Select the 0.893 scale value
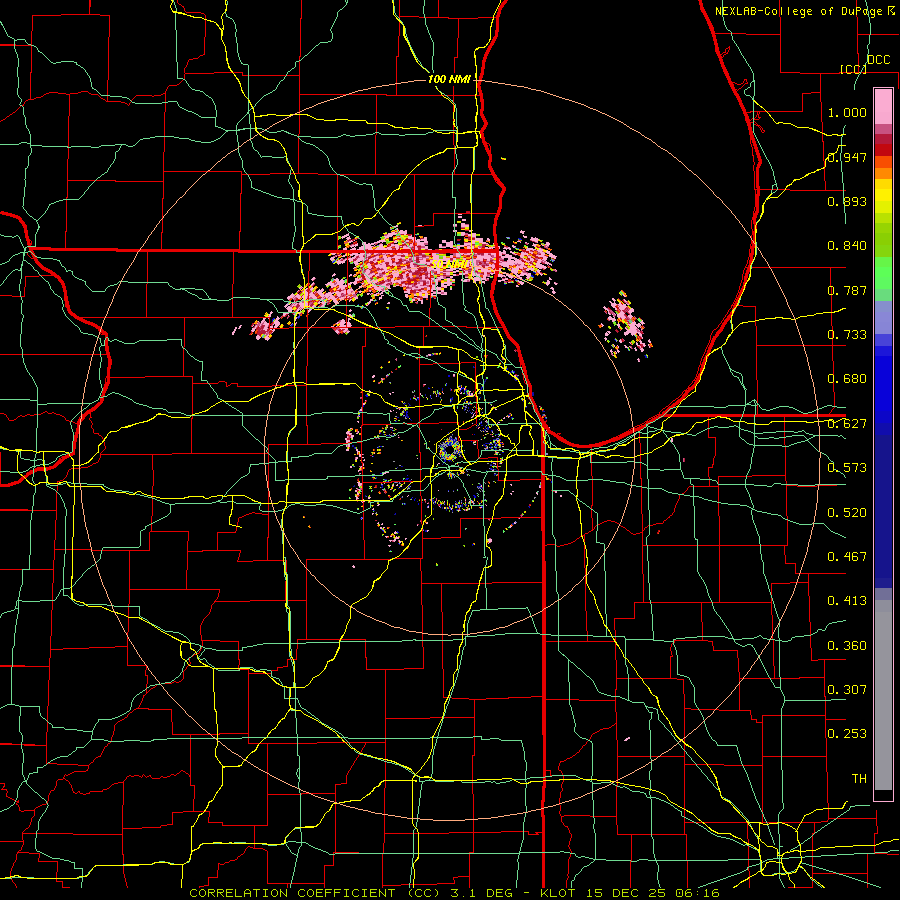This screenshot has height=900, width=900. 847,201
